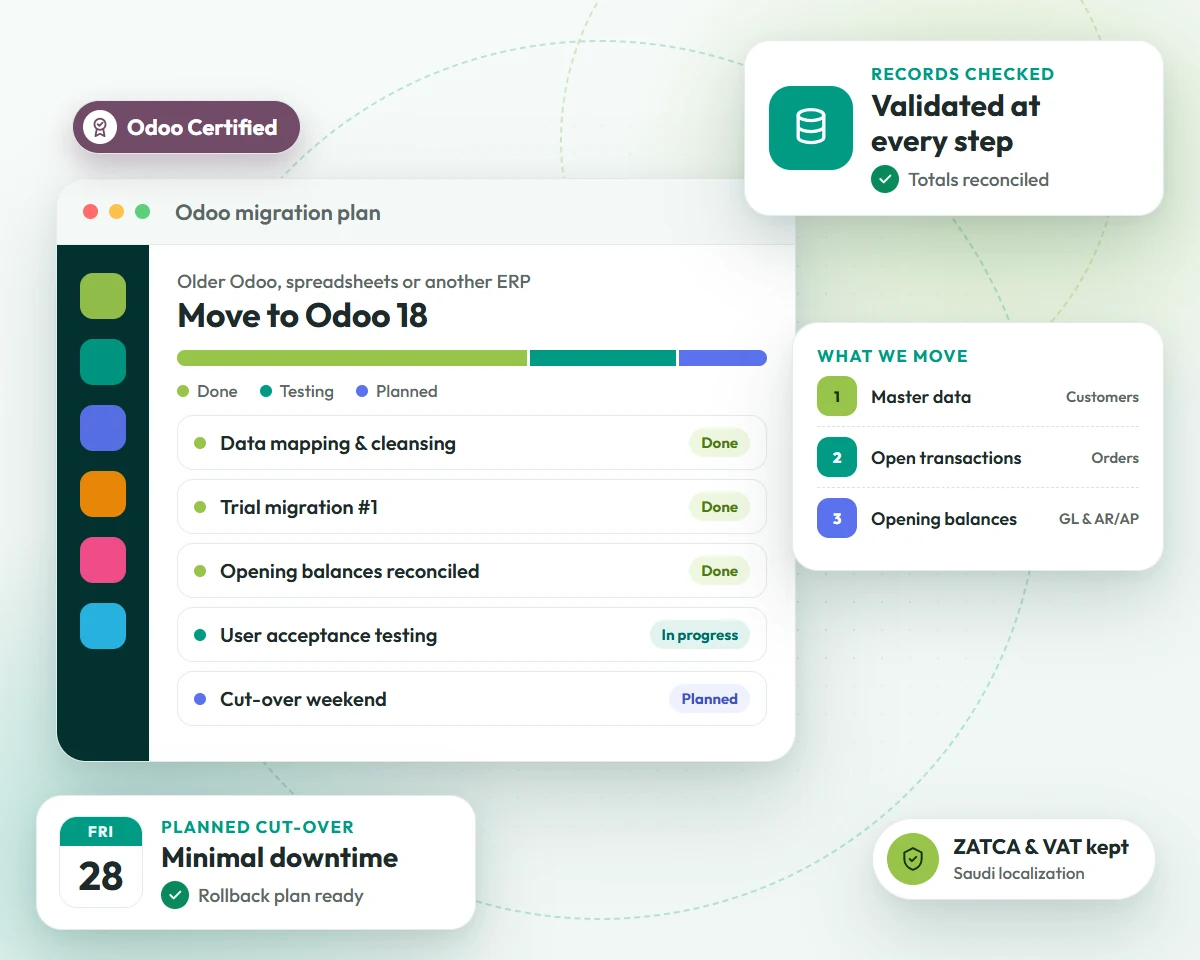This screenshot has width=1200, height=960.
Task: Click the light green sidebar square icon
Action: tap(103, 296)
